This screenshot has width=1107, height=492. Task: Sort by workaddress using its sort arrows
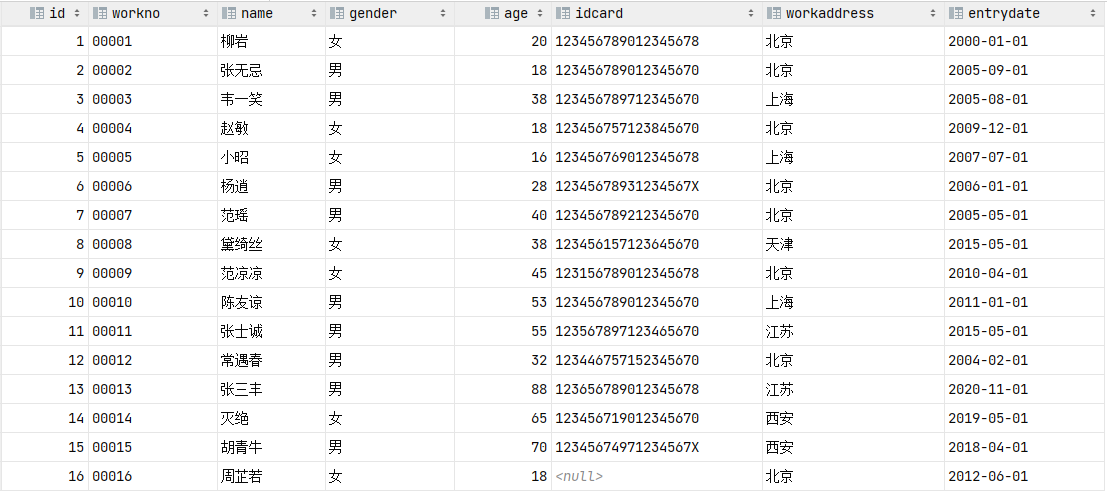[933, 13]
